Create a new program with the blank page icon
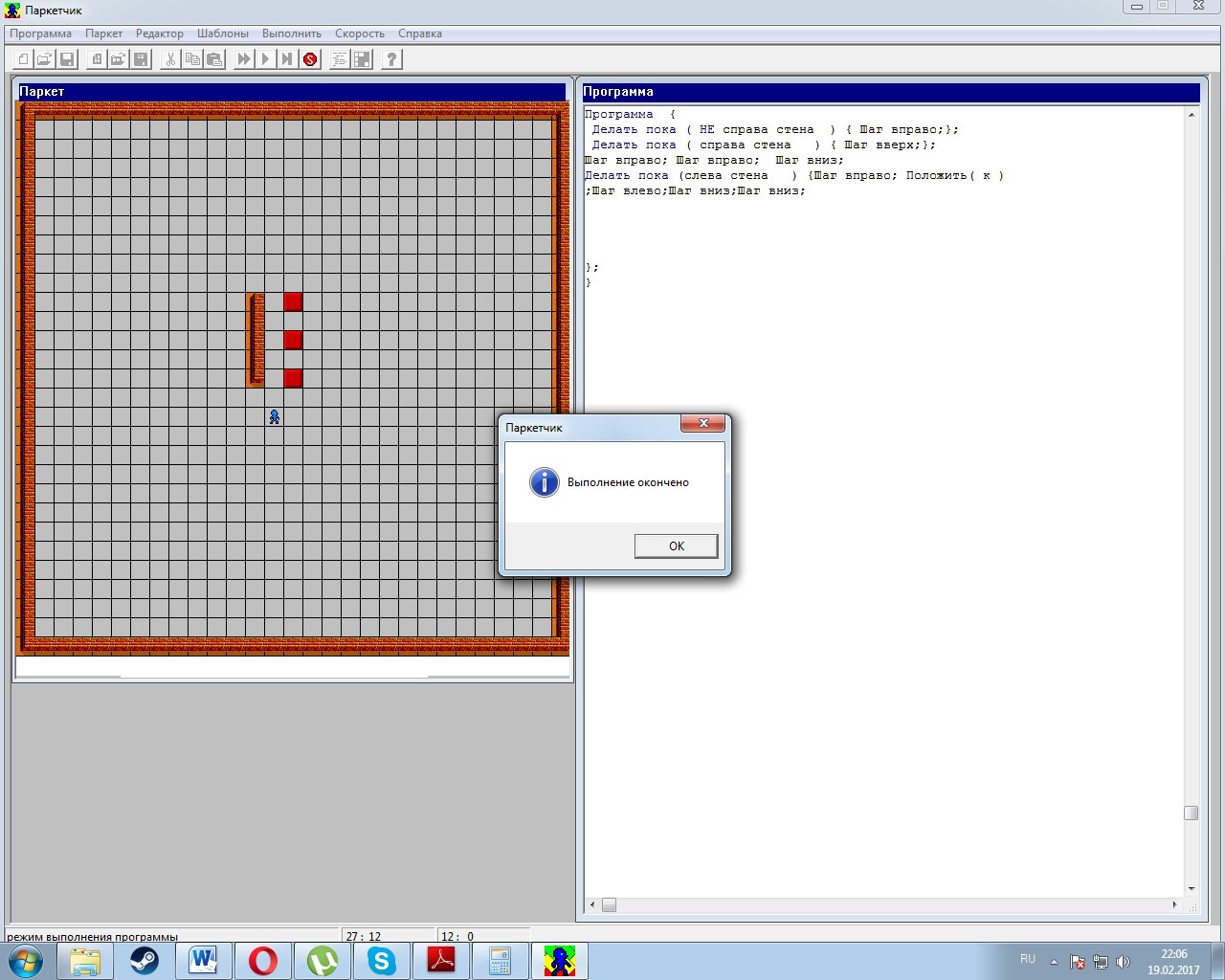Screen dimensions: 1225x980 click(x=24, y=59)
